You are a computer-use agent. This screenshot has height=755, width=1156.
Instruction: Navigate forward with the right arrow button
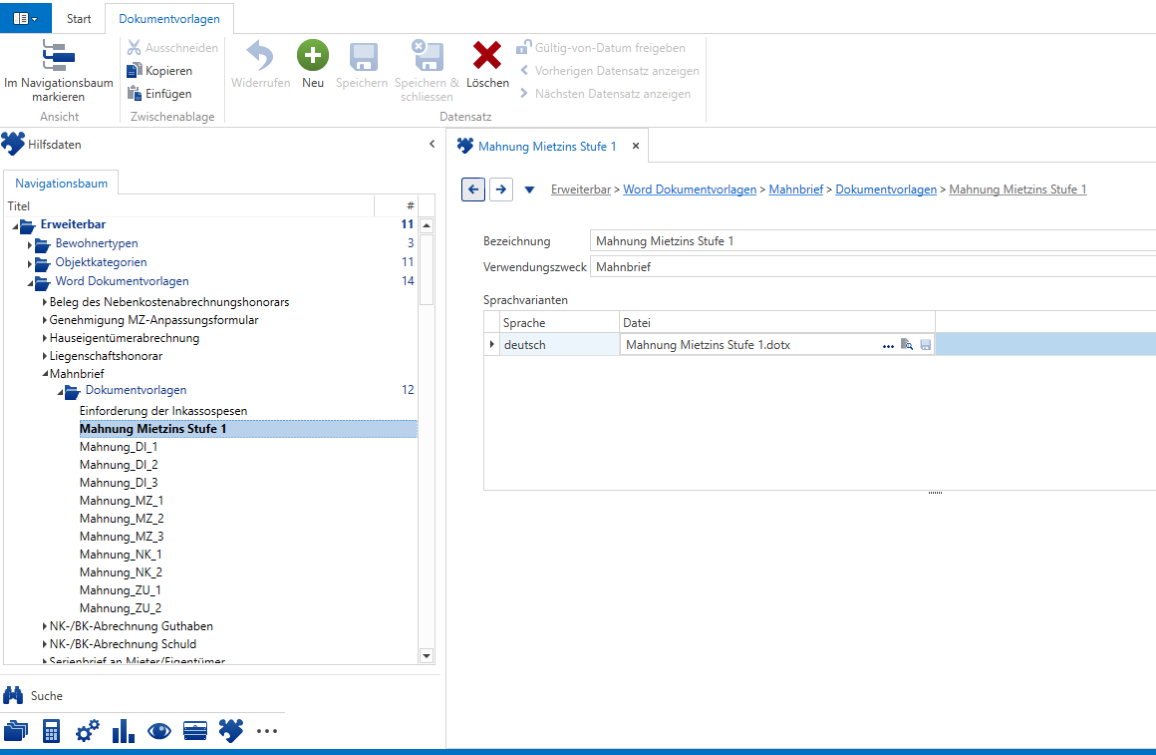[x=501, y=189]
